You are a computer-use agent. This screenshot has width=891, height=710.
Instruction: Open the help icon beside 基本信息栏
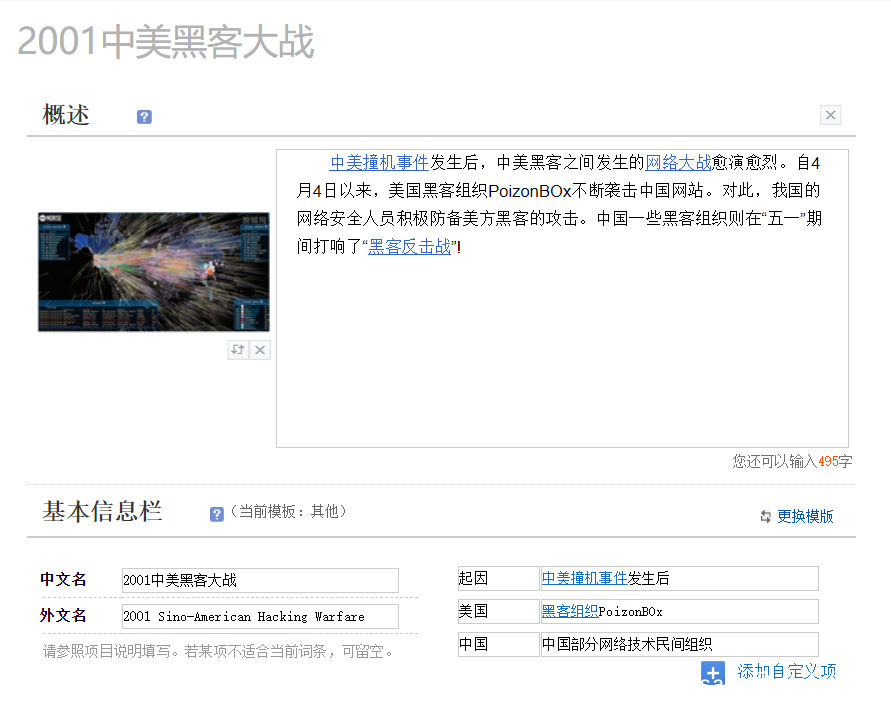click(216, 514)
